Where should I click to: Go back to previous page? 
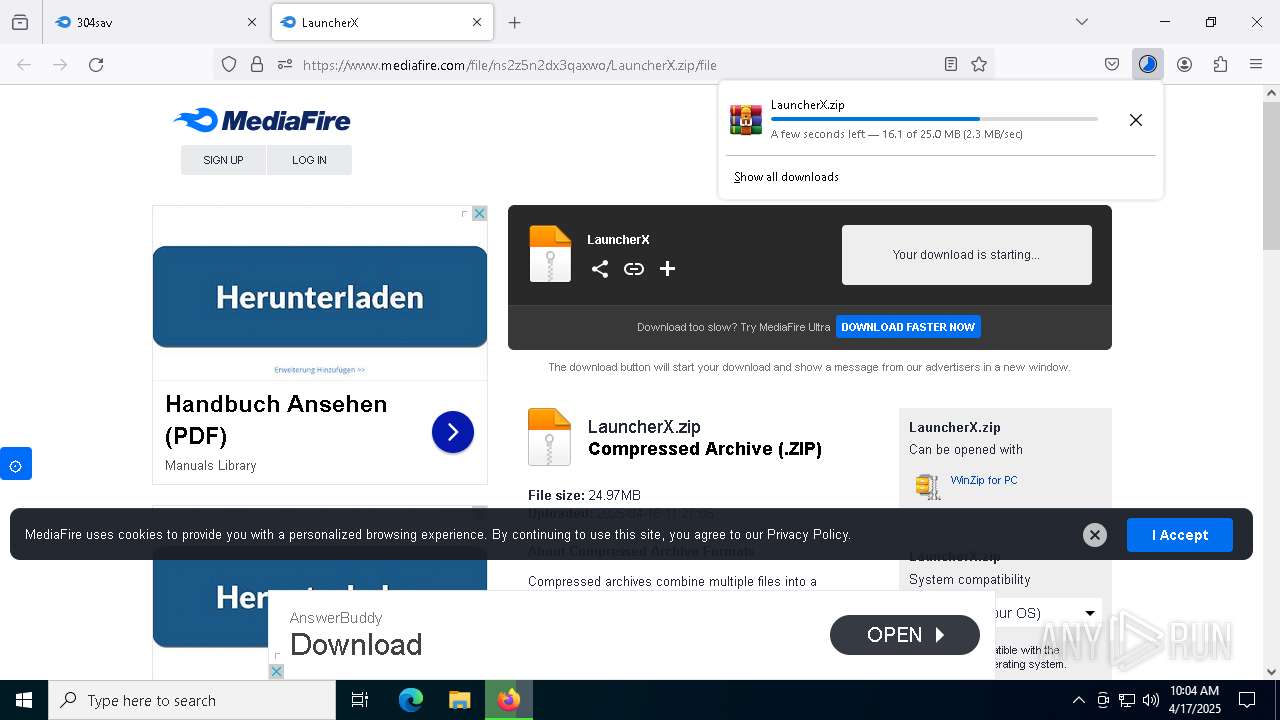click(x=24, y=64)
